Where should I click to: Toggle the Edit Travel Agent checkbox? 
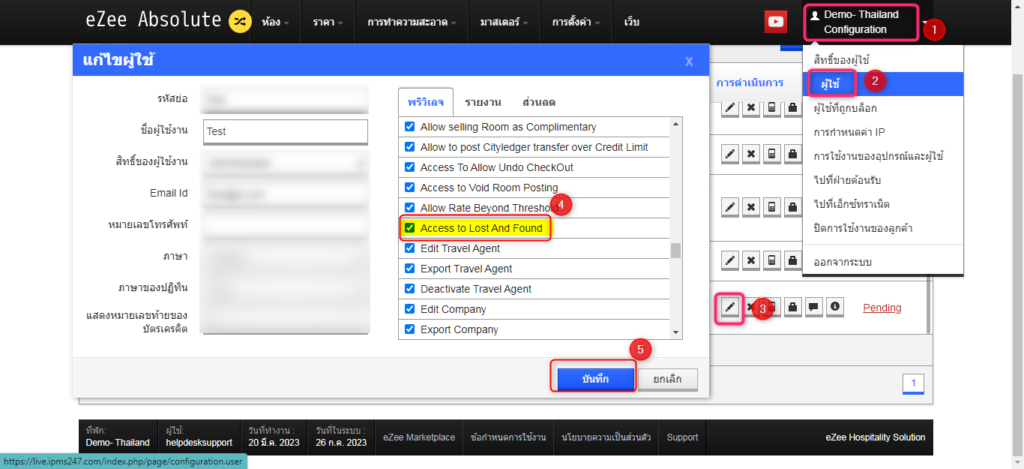coord(410,248)
